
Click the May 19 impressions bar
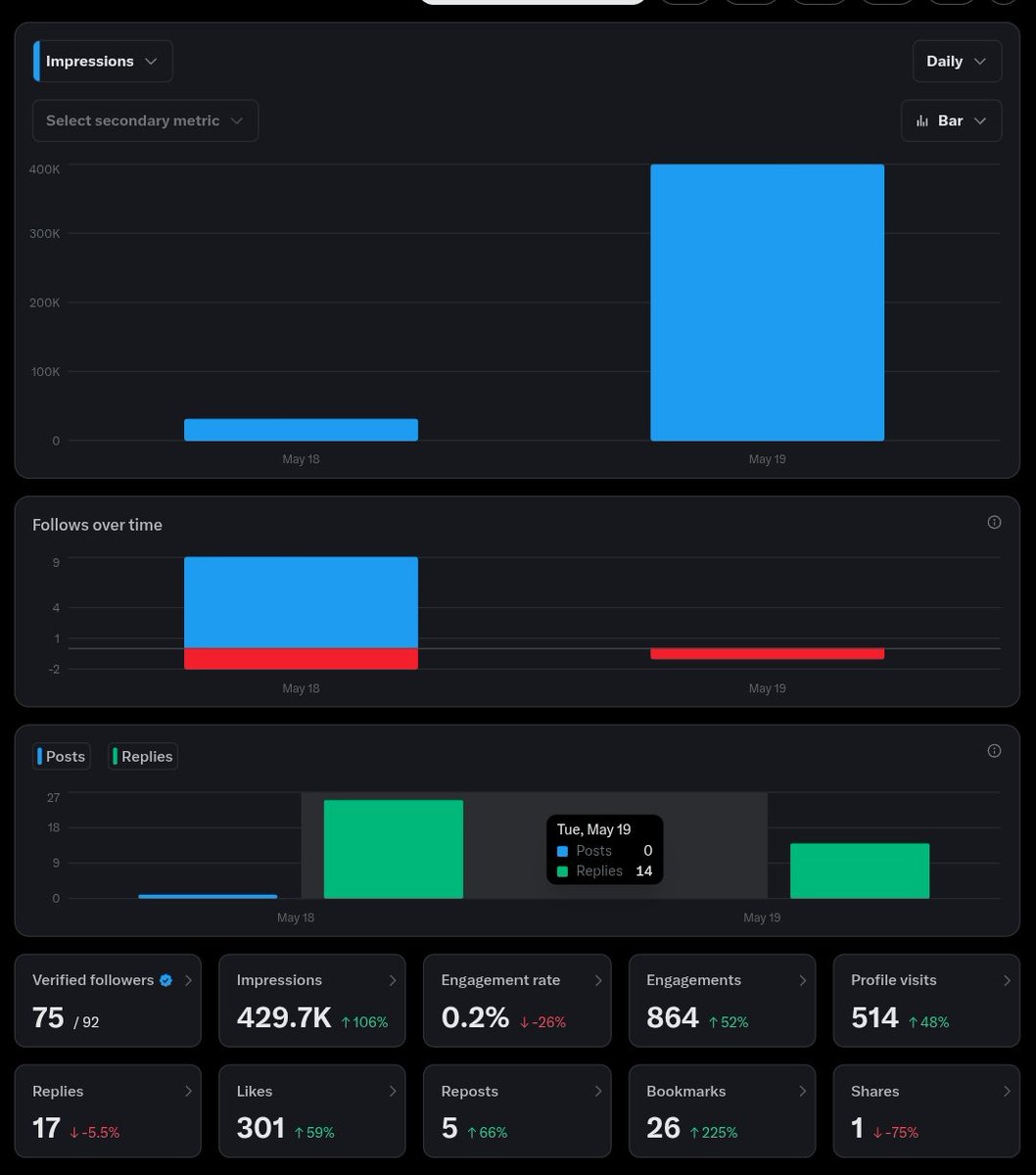pyautogui.click(x=767, y=303)
